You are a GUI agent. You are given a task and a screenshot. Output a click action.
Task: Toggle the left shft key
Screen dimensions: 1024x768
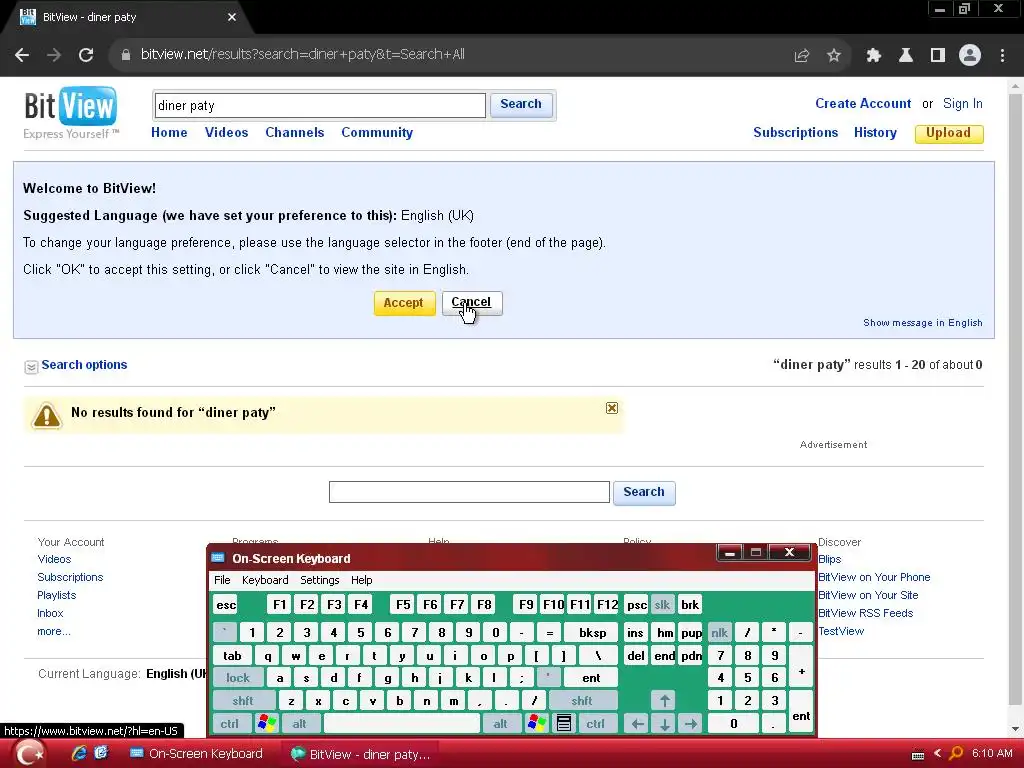pos(243,701)
